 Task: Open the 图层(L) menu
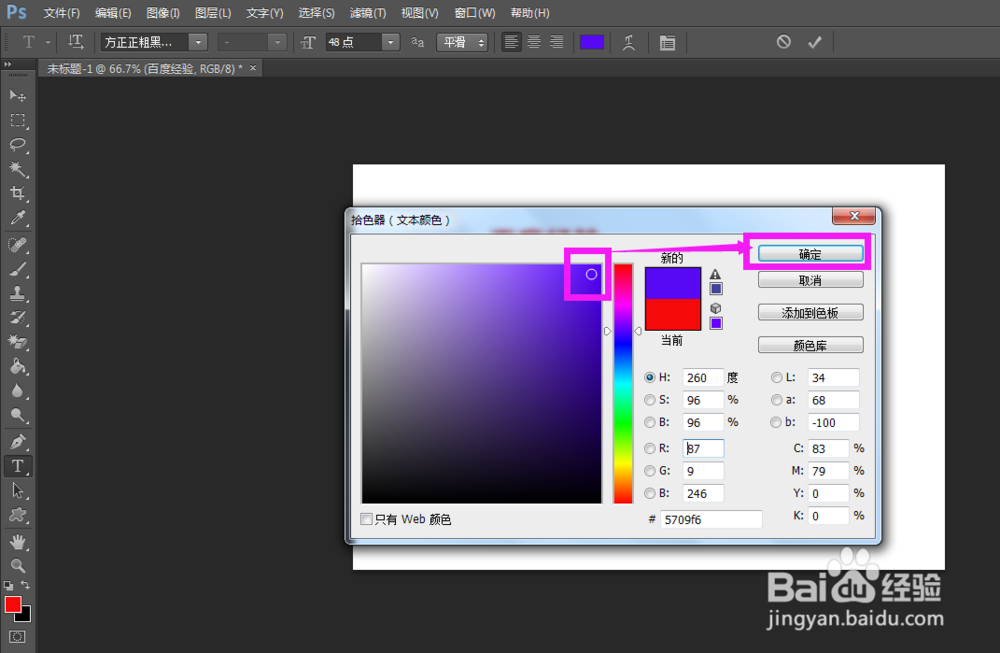pyautogui.click(x=212, y=13)
